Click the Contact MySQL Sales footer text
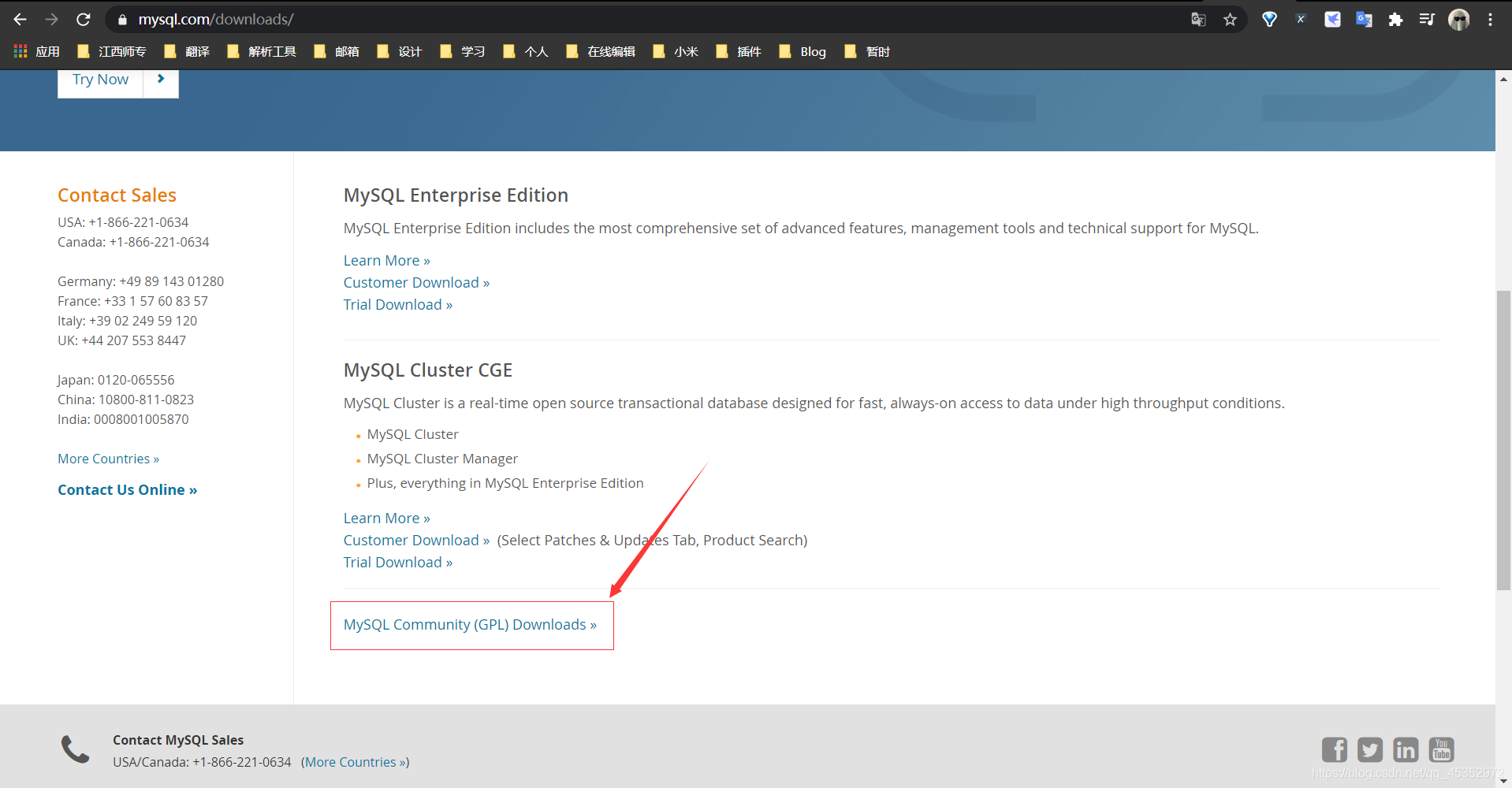The width and height of the screenshot is (1512, 788). [178, 741]
